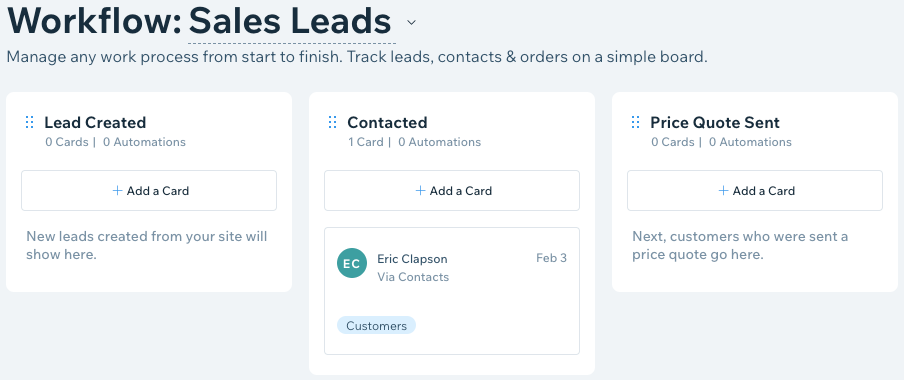This screenshot has width=904, height=380.
Task: Open 0 Automations under Price Quote Sent
Action: (x=750, y=142)
